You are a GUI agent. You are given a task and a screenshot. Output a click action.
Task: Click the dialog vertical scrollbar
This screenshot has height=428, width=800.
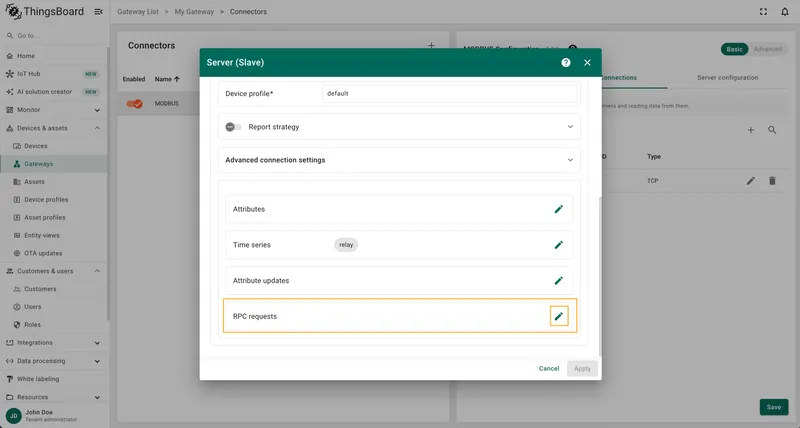point(600,277)
